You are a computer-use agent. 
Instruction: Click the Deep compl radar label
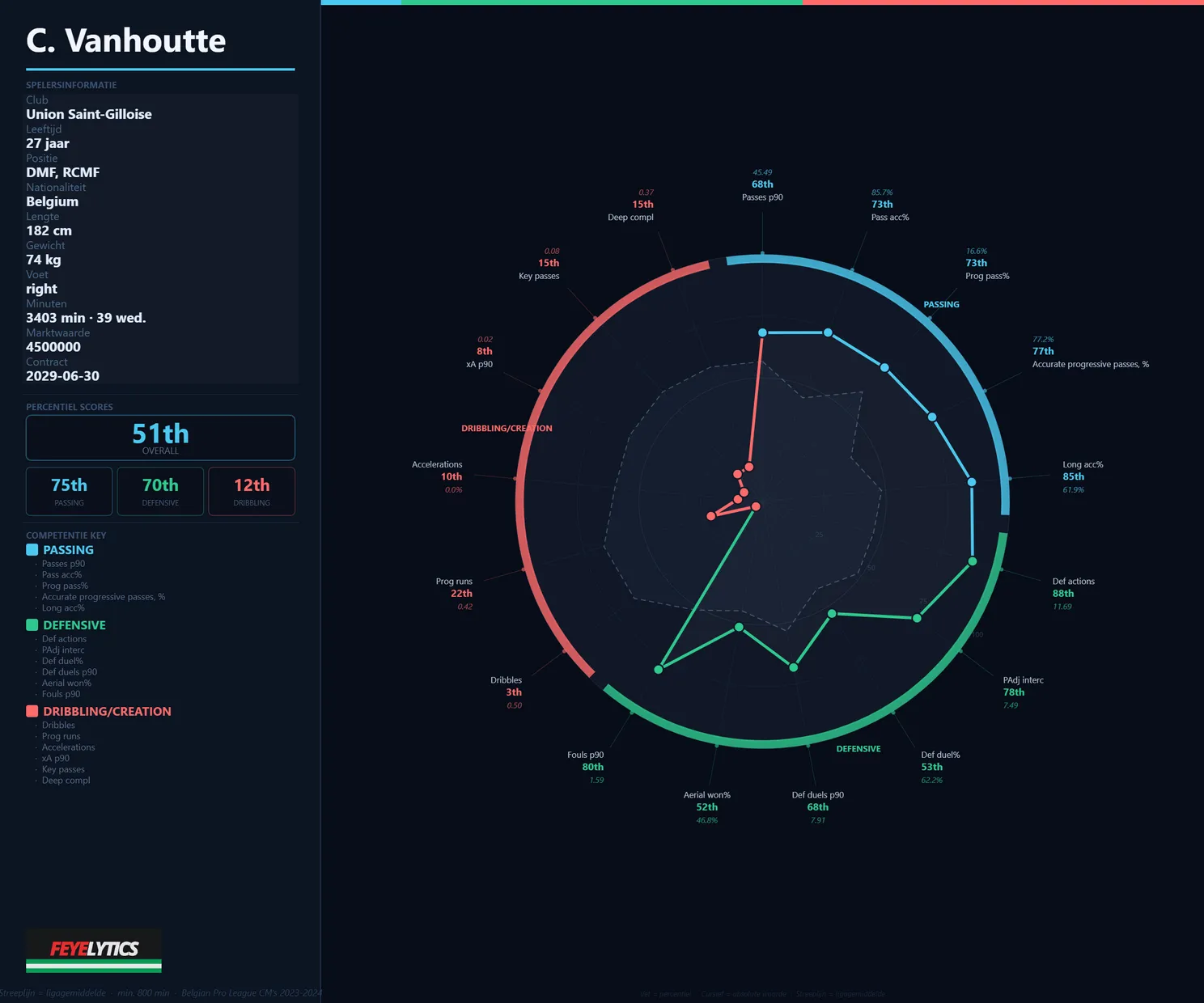point(630,218)
